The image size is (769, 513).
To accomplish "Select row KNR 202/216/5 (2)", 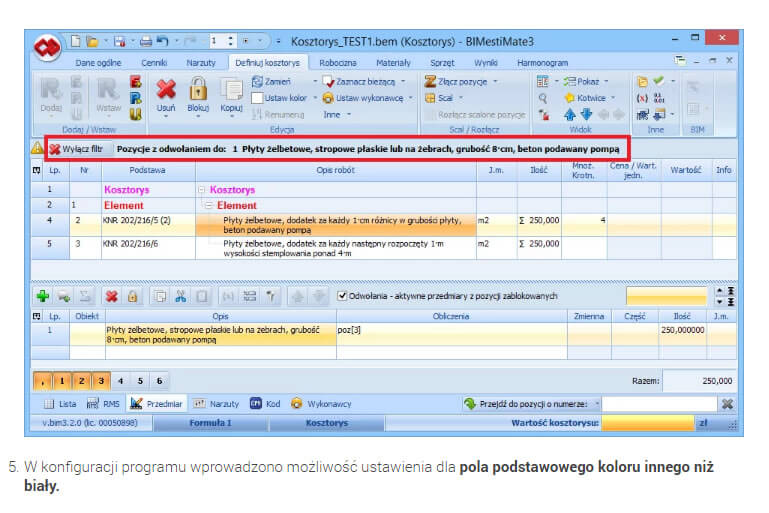I will (x=384, y=225).
